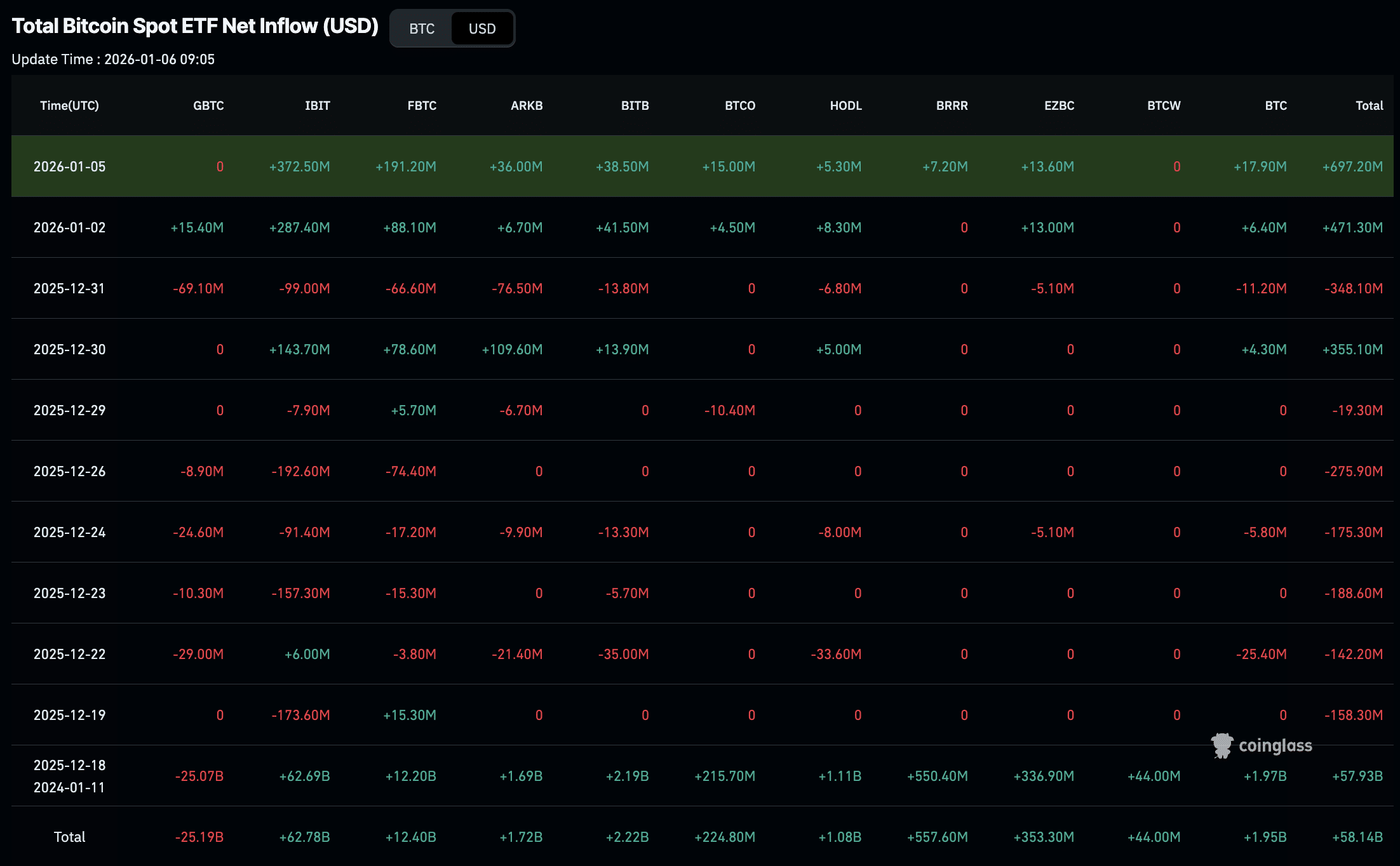The width and height of the screenshot is (1400, 866).
Task: Click the FBTC column header
Action: [x=422, y=105]
